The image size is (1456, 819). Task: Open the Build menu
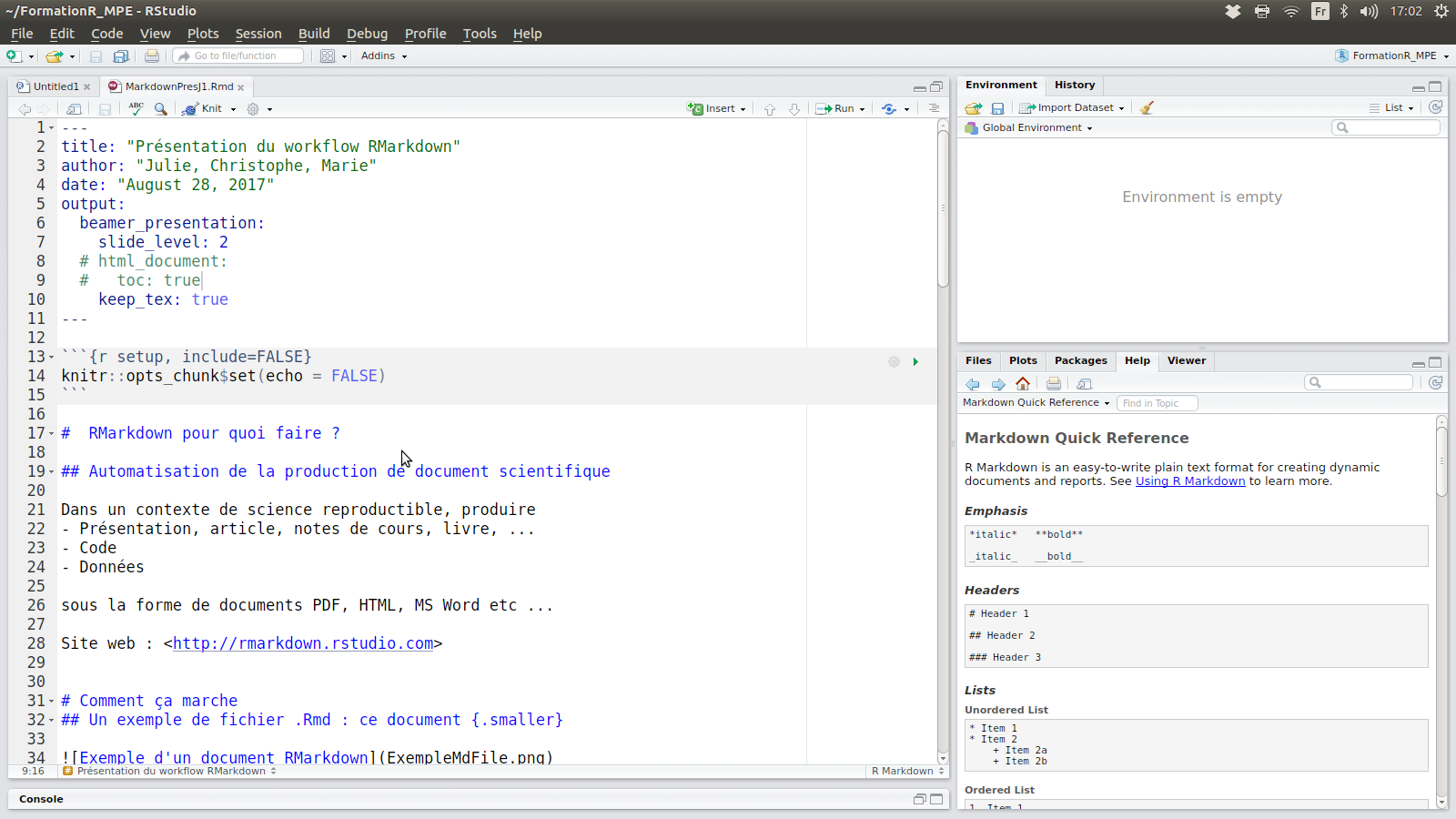pos(314,34)
